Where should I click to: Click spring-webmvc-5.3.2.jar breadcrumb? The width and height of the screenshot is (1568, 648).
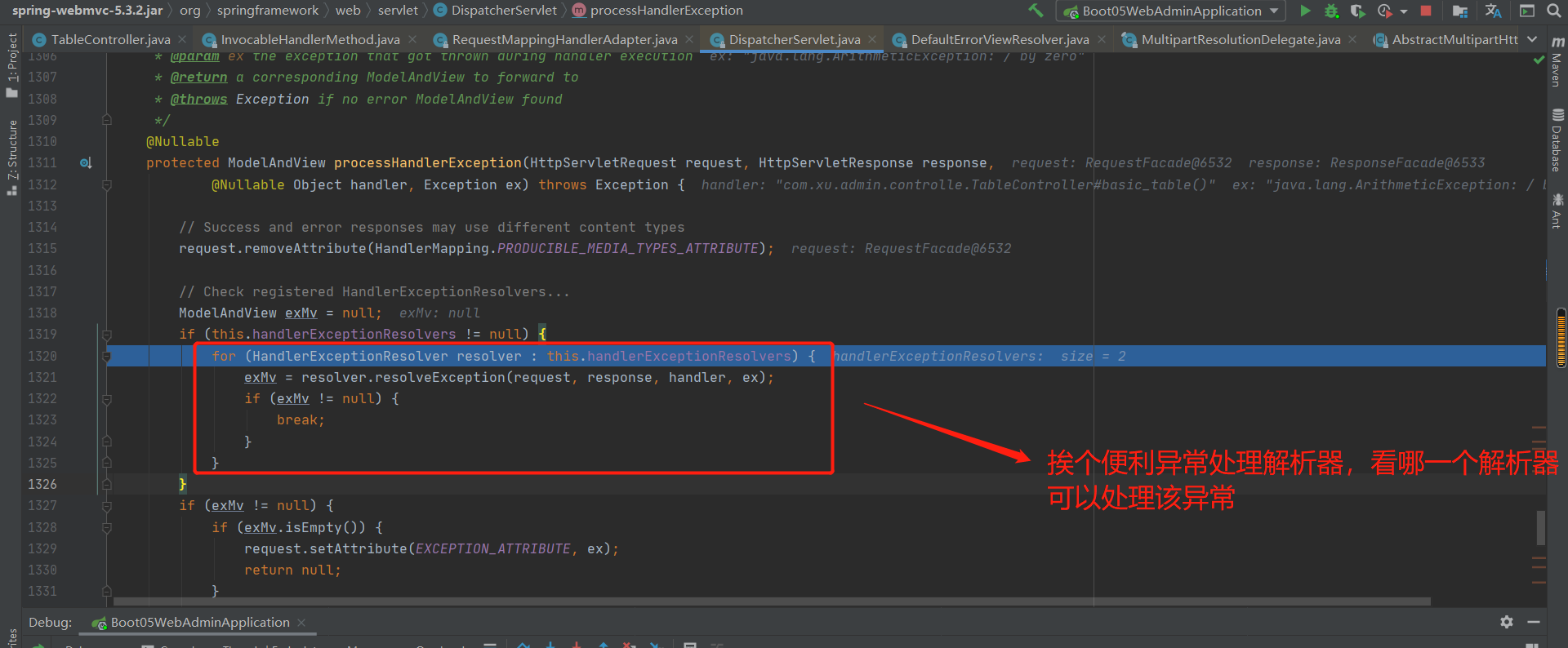click(x=87, y=11)
